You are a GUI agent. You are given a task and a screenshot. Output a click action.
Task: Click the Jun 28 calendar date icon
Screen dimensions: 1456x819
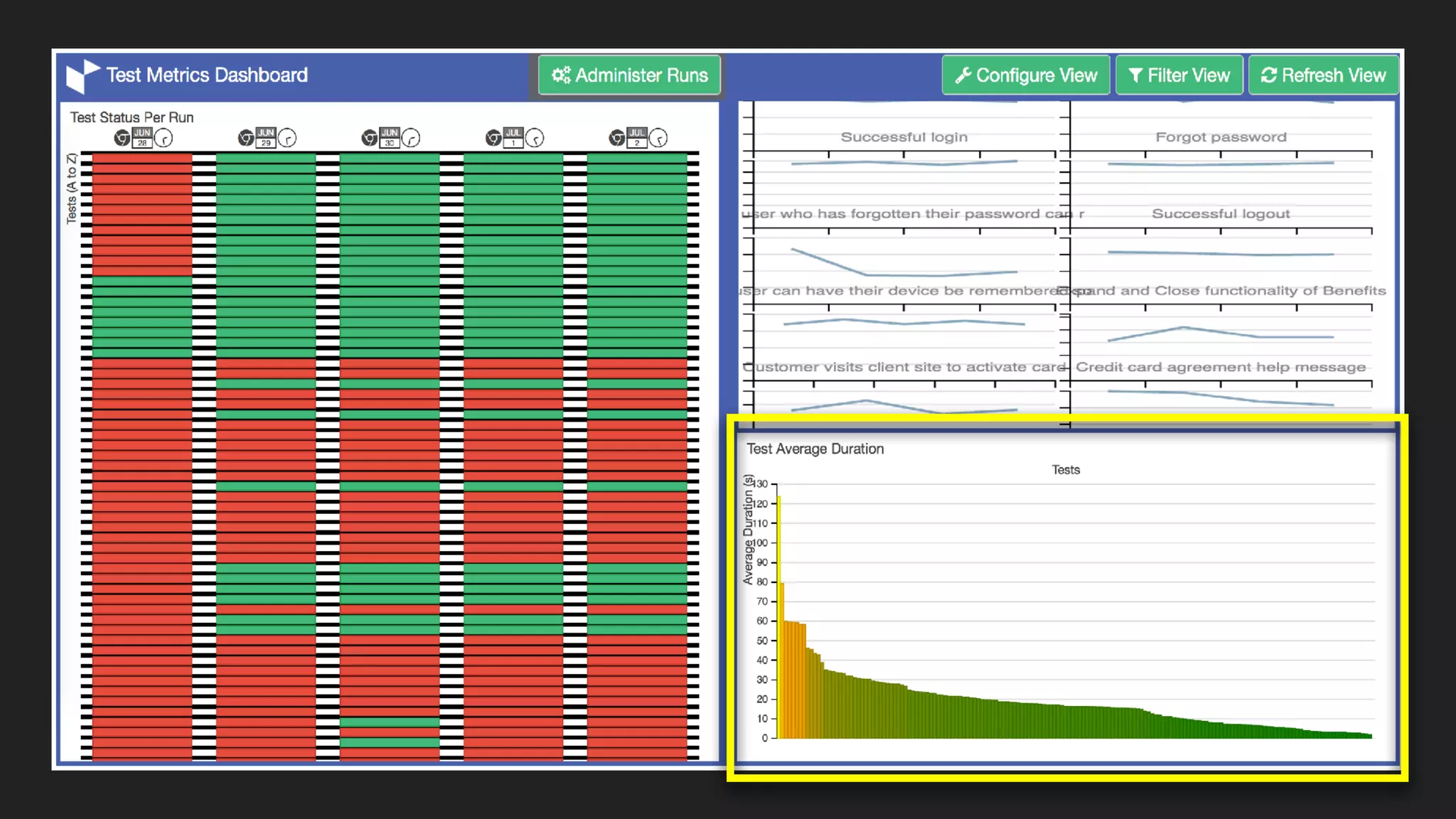142,137
